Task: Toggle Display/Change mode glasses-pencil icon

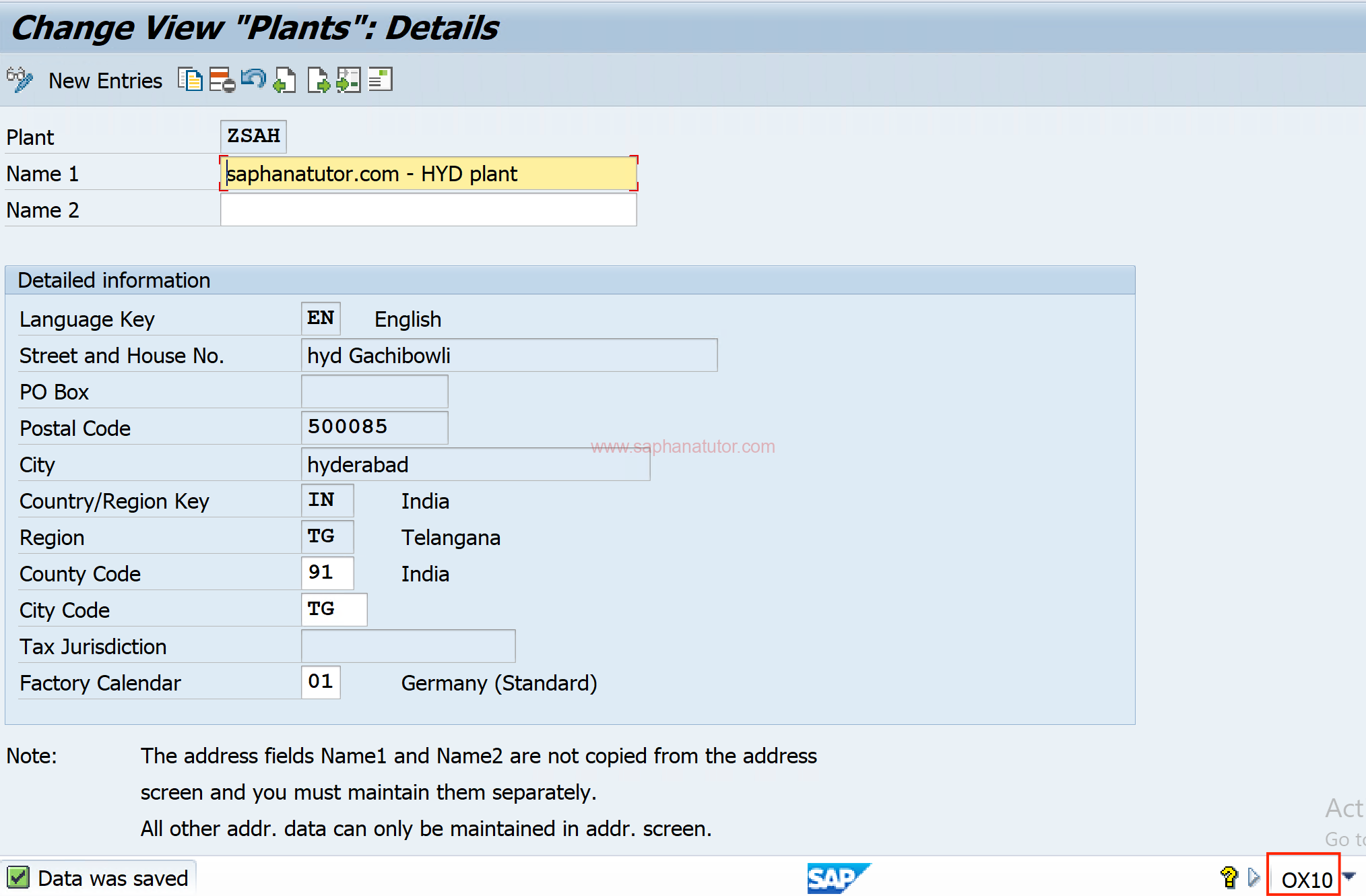Action: point(19,80)
